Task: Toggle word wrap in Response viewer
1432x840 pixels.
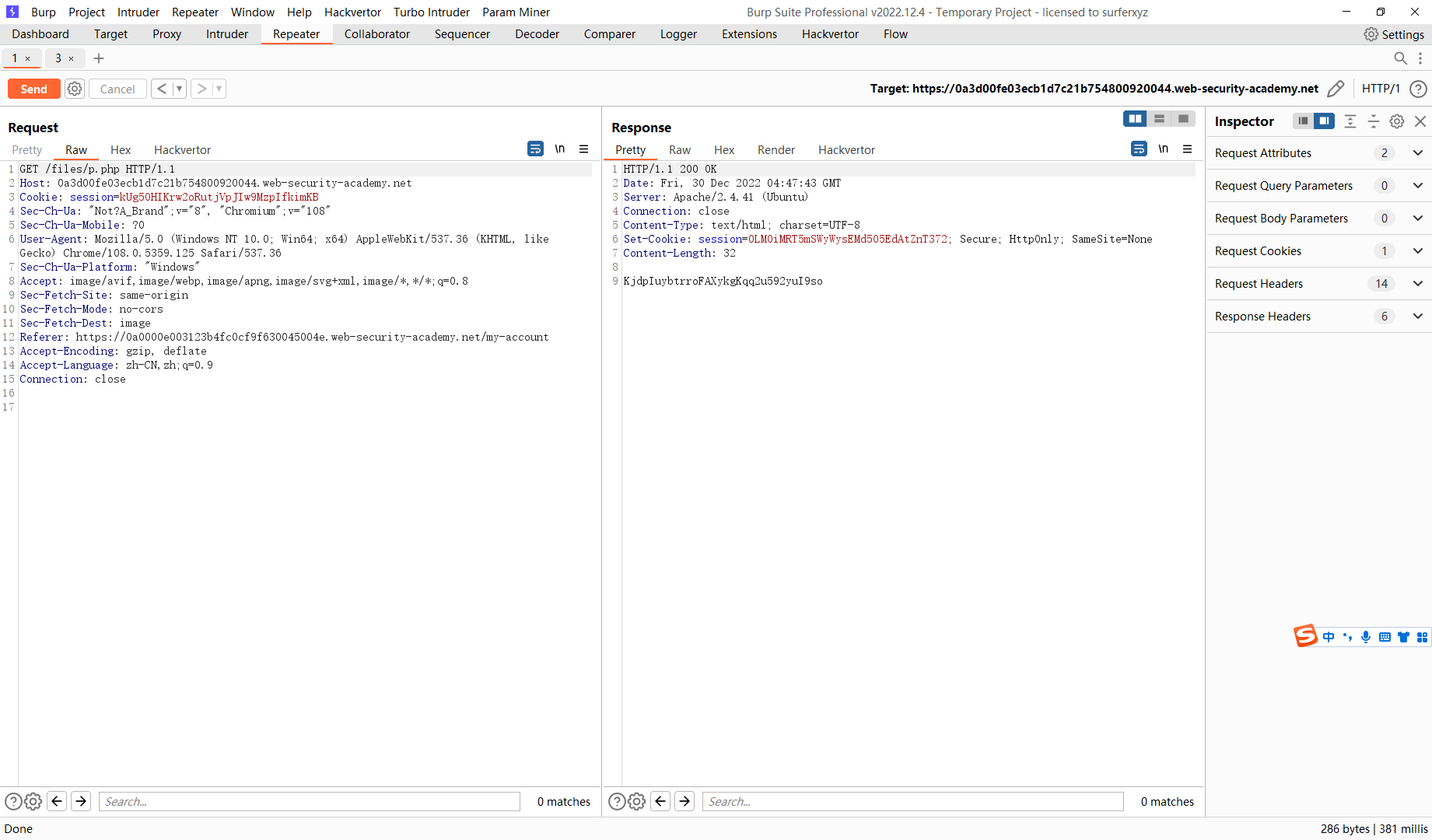Action: point(1139,149)
